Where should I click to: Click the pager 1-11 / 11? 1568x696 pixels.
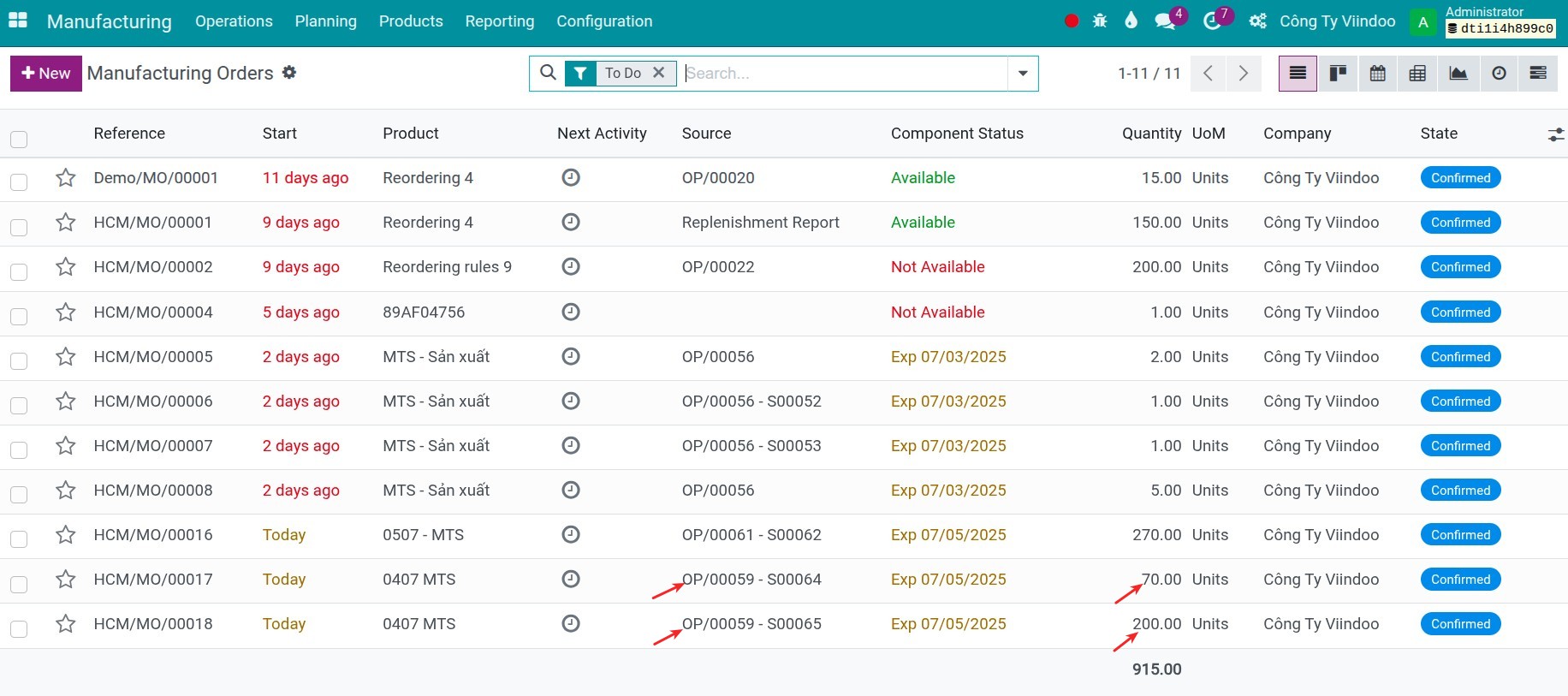point(1149,74)
